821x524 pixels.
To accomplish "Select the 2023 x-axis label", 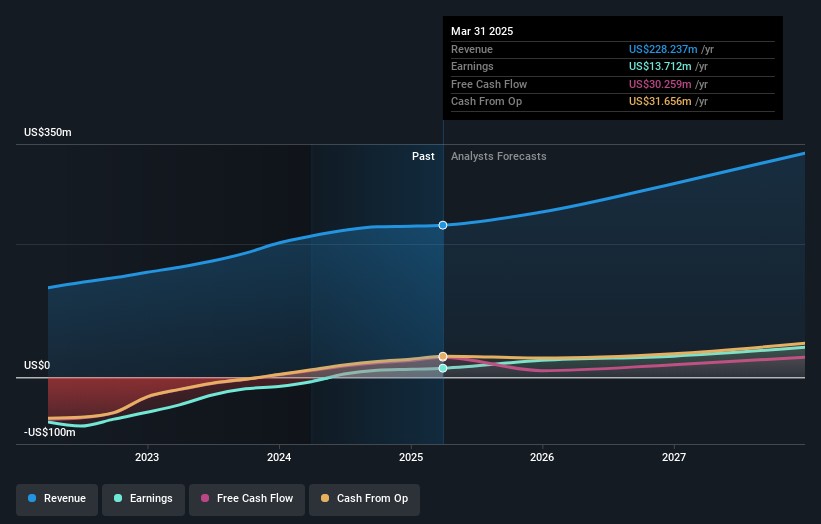I will coord(147,458).
